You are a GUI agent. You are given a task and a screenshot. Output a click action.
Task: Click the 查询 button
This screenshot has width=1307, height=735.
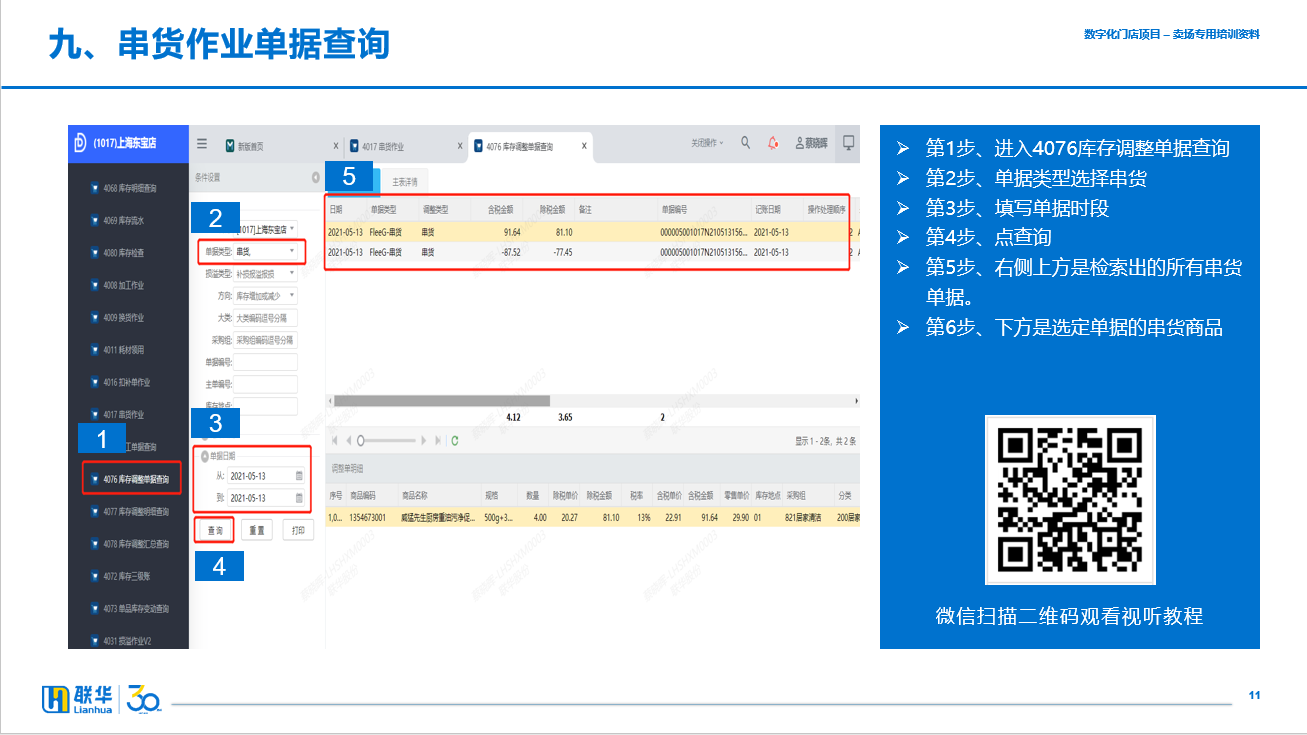[214, 530]
